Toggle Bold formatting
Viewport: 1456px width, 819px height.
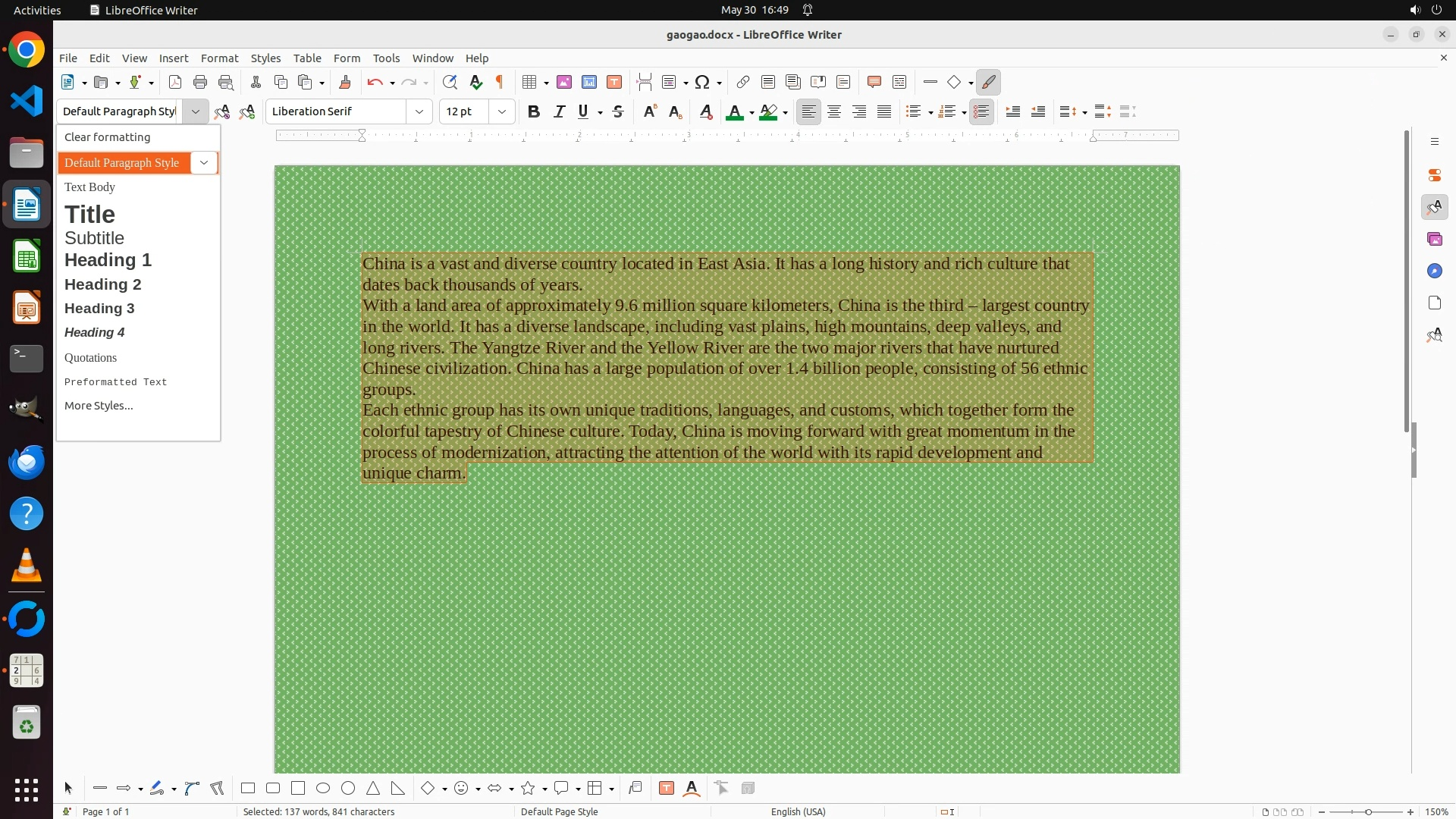coord(534,111)
